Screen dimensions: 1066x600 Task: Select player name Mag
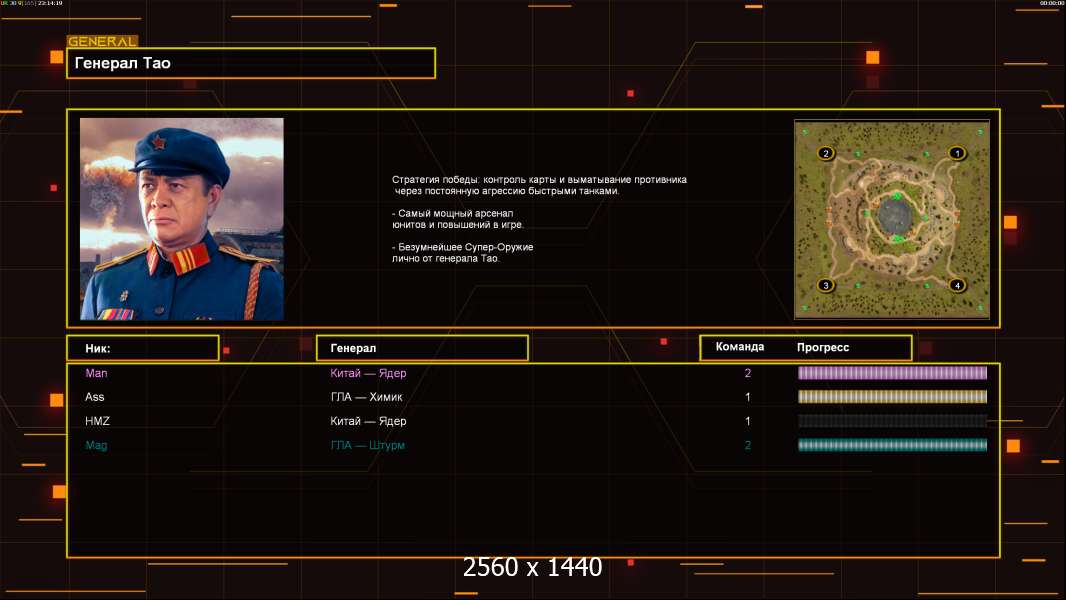coord(96,445)
